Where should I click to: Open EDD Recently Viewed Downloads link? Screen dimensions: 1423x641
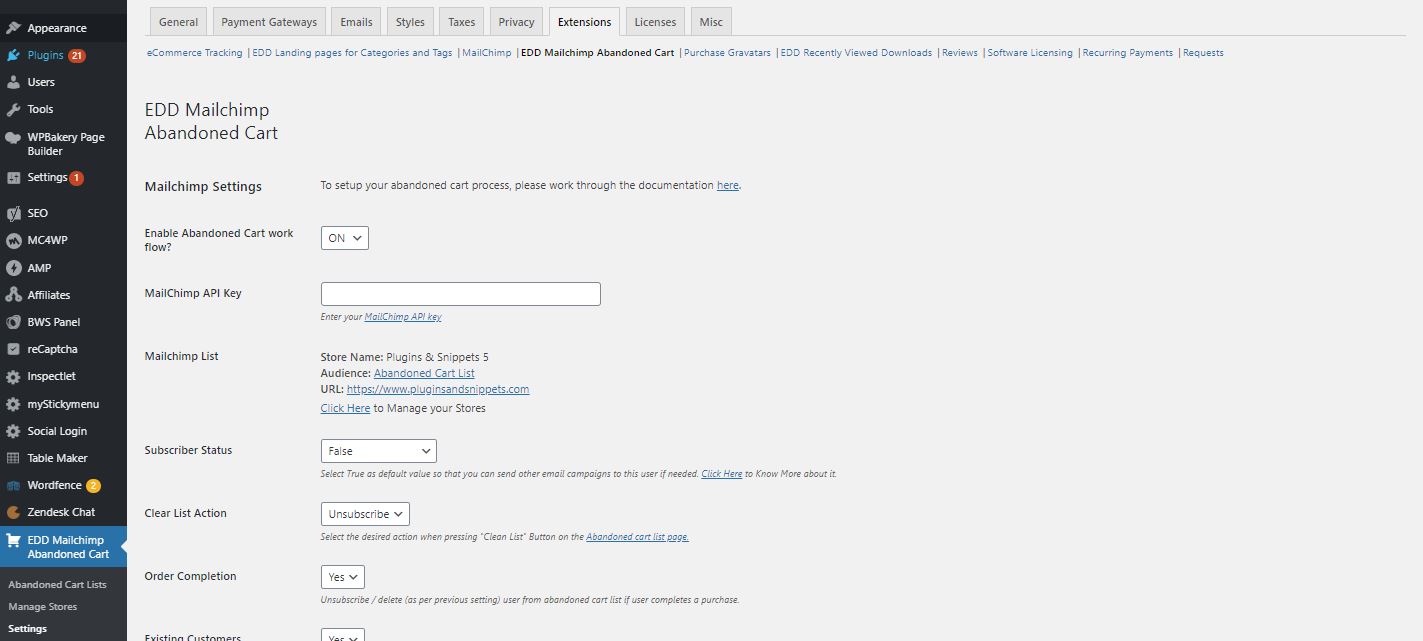[856, 53]
